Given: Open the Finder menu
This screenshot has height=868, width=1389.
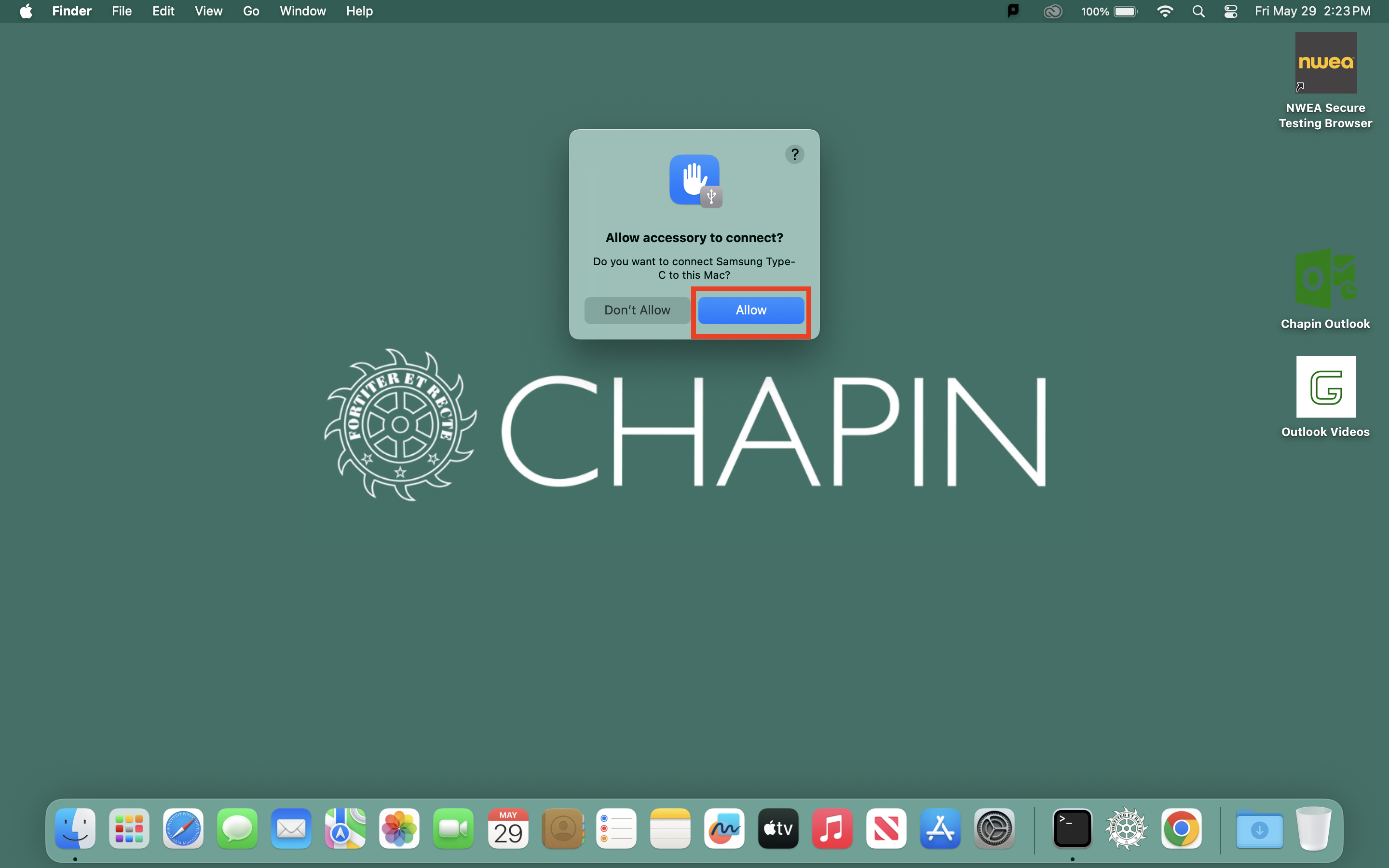Looking at the screenshot, I should [72, 11].
